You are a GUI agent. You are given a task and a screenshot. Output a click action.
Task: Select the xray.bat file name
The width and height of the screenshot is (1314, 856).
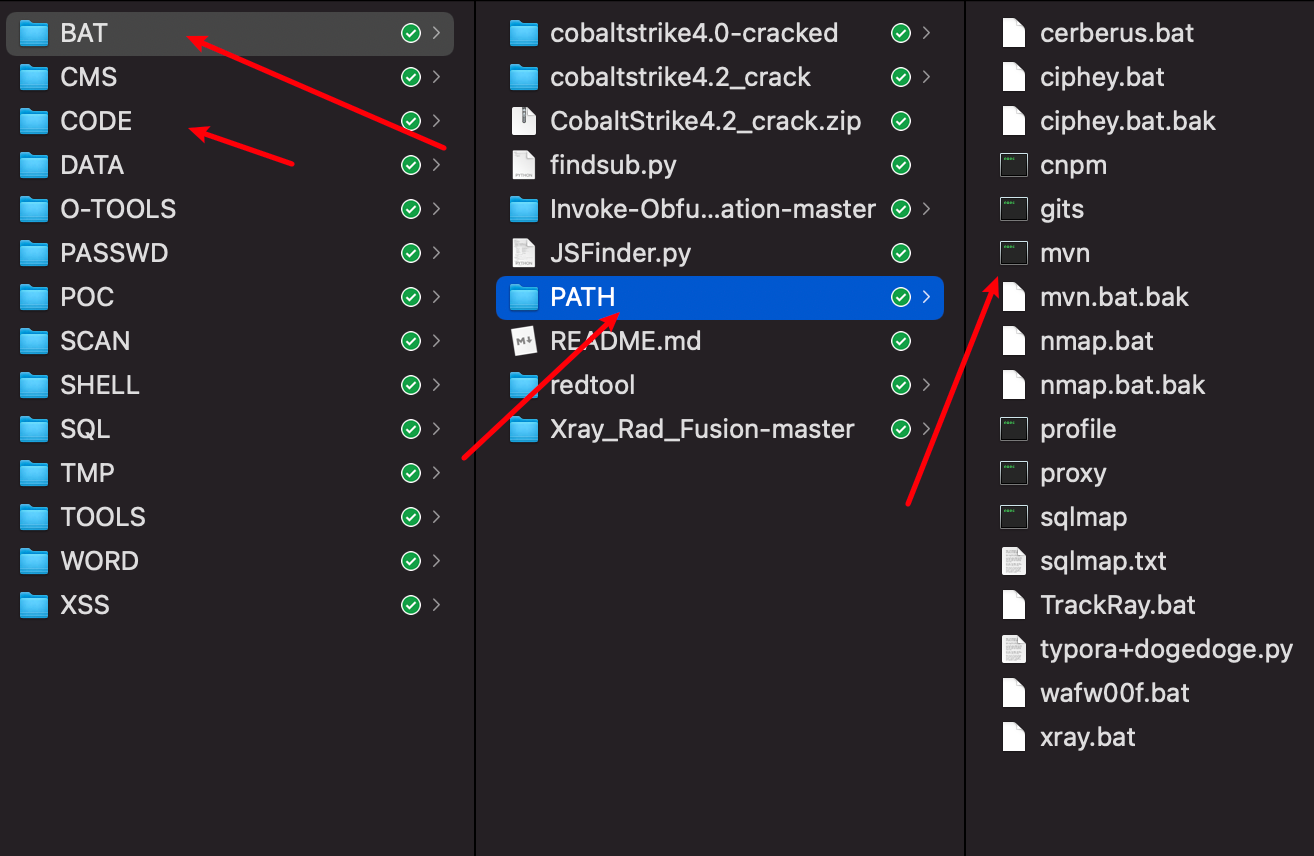tap(1088, 738)
